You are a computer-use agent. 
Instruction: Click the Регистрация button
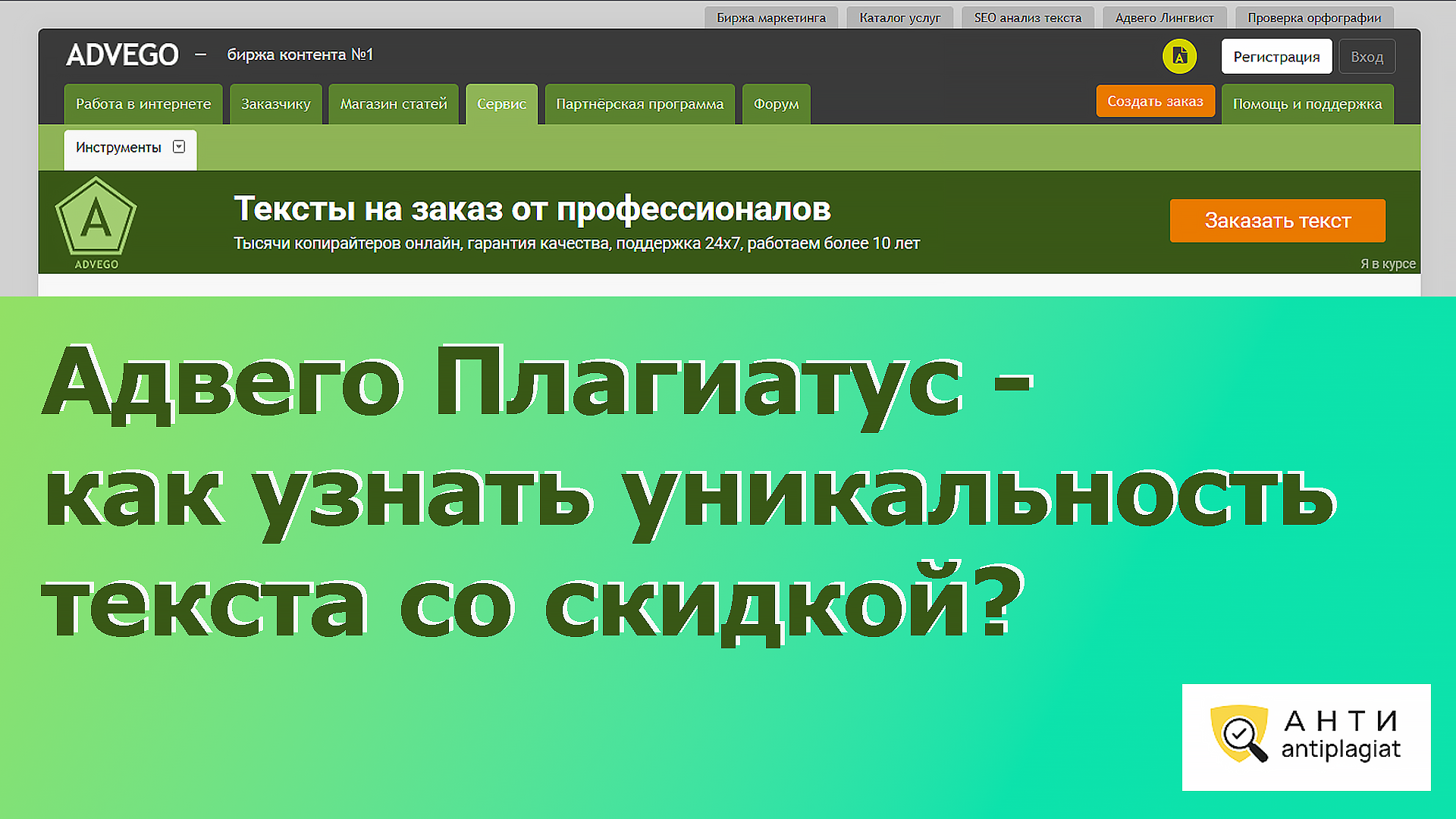[x=1276, y=57]
